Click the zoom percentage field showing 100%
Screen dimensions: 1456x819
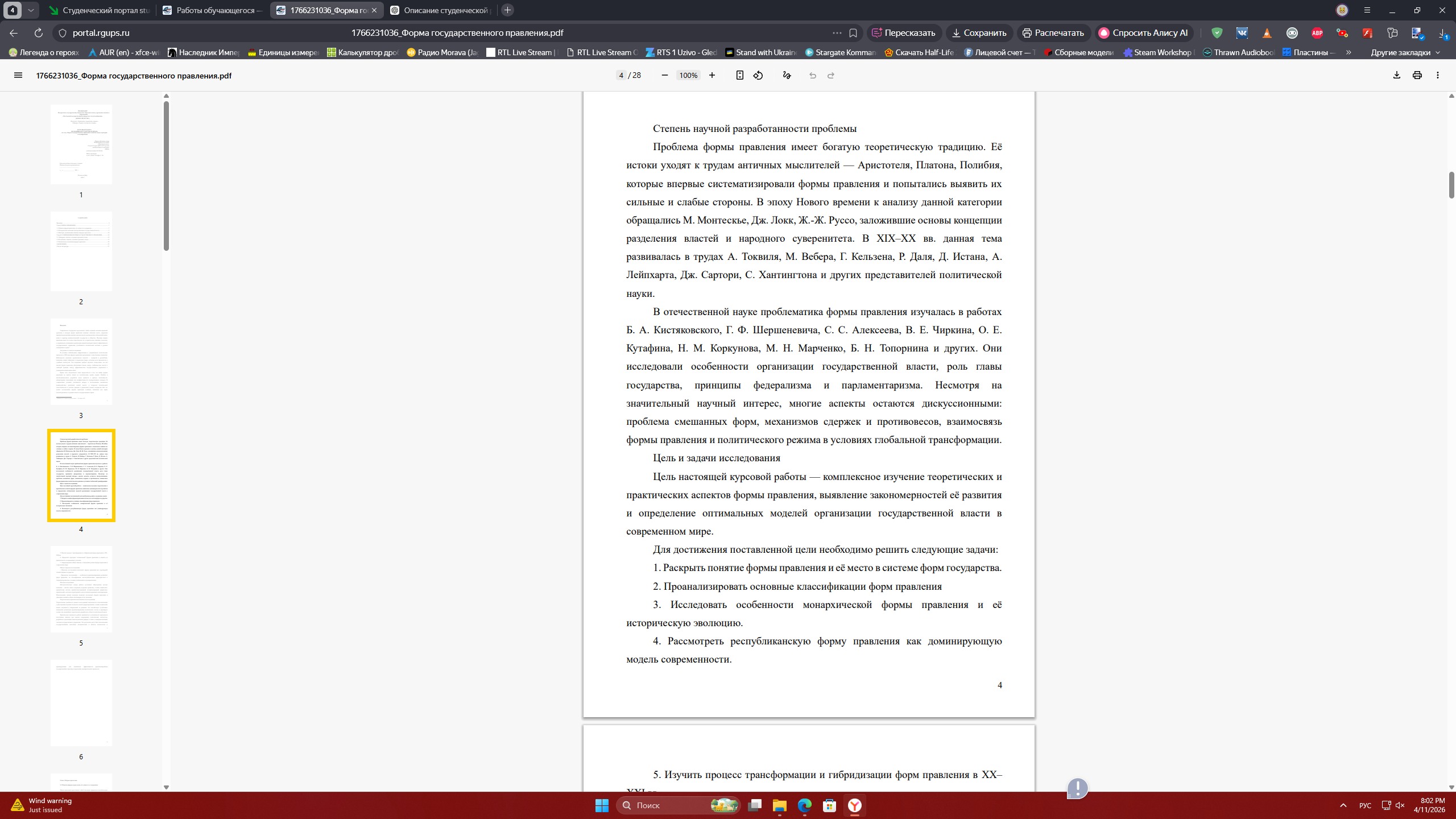click(x=688, y=75)
